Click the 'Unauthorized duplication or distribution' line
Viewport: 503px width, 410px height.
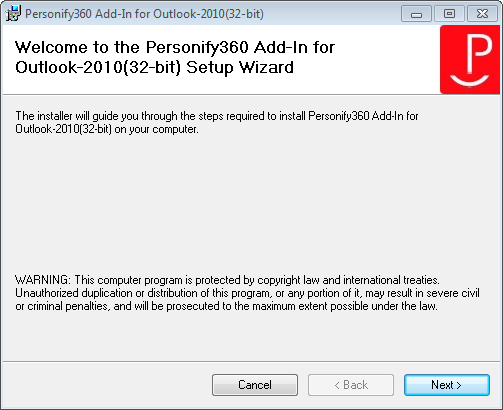coord(247,293)
